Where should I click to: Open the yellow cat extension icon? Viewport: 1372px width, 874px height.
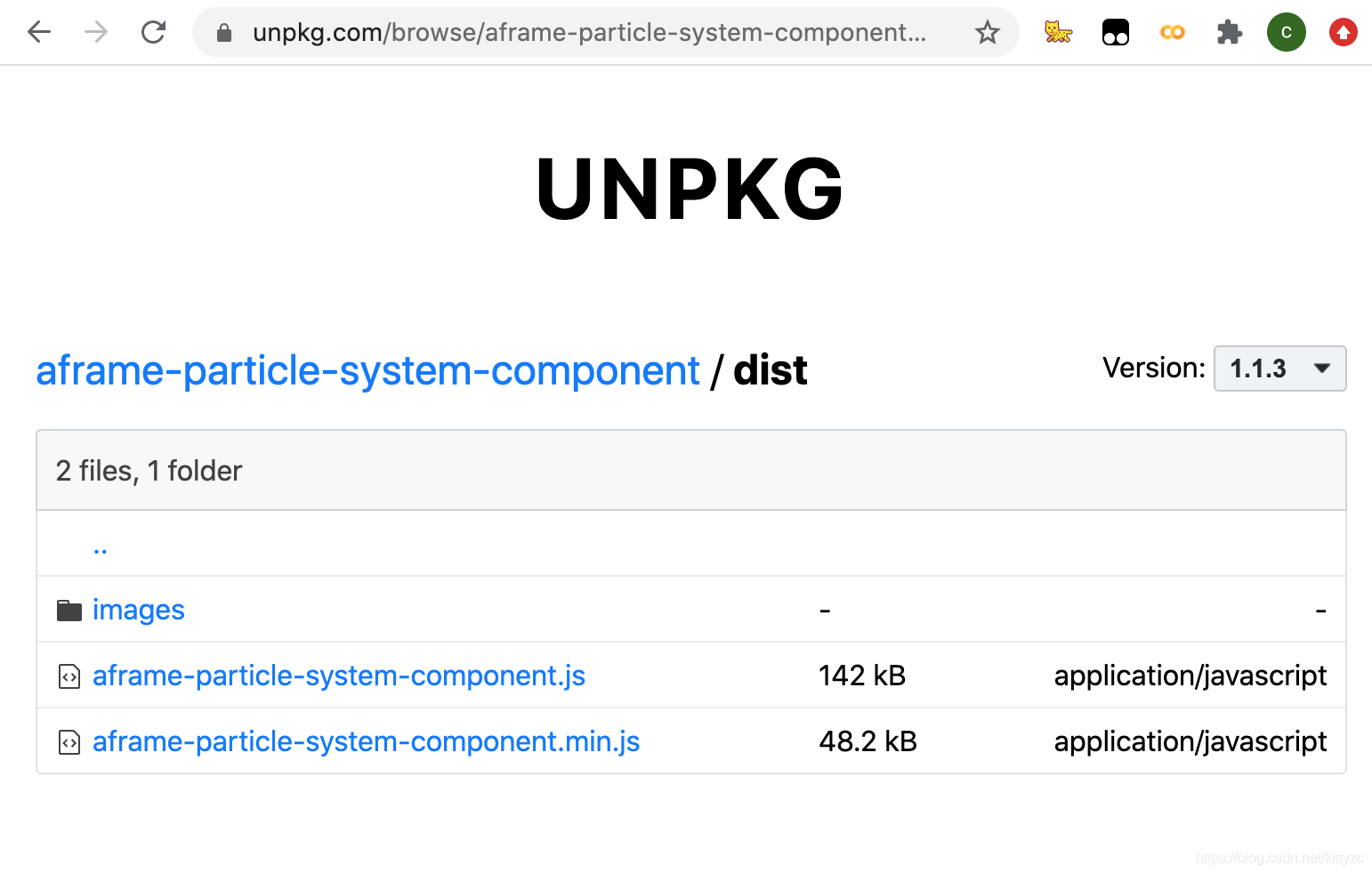(1058, 33)
